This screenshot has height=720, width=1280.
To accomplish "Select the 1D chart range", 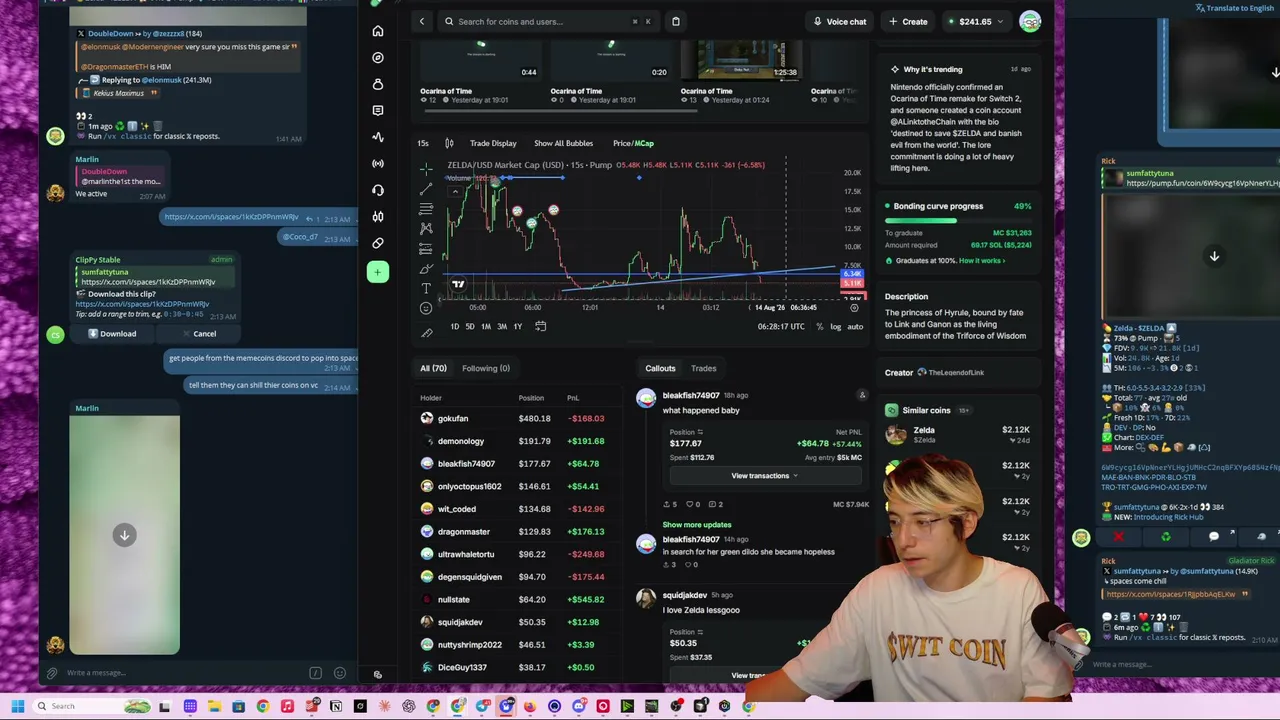I will click(x=454, y=326).
